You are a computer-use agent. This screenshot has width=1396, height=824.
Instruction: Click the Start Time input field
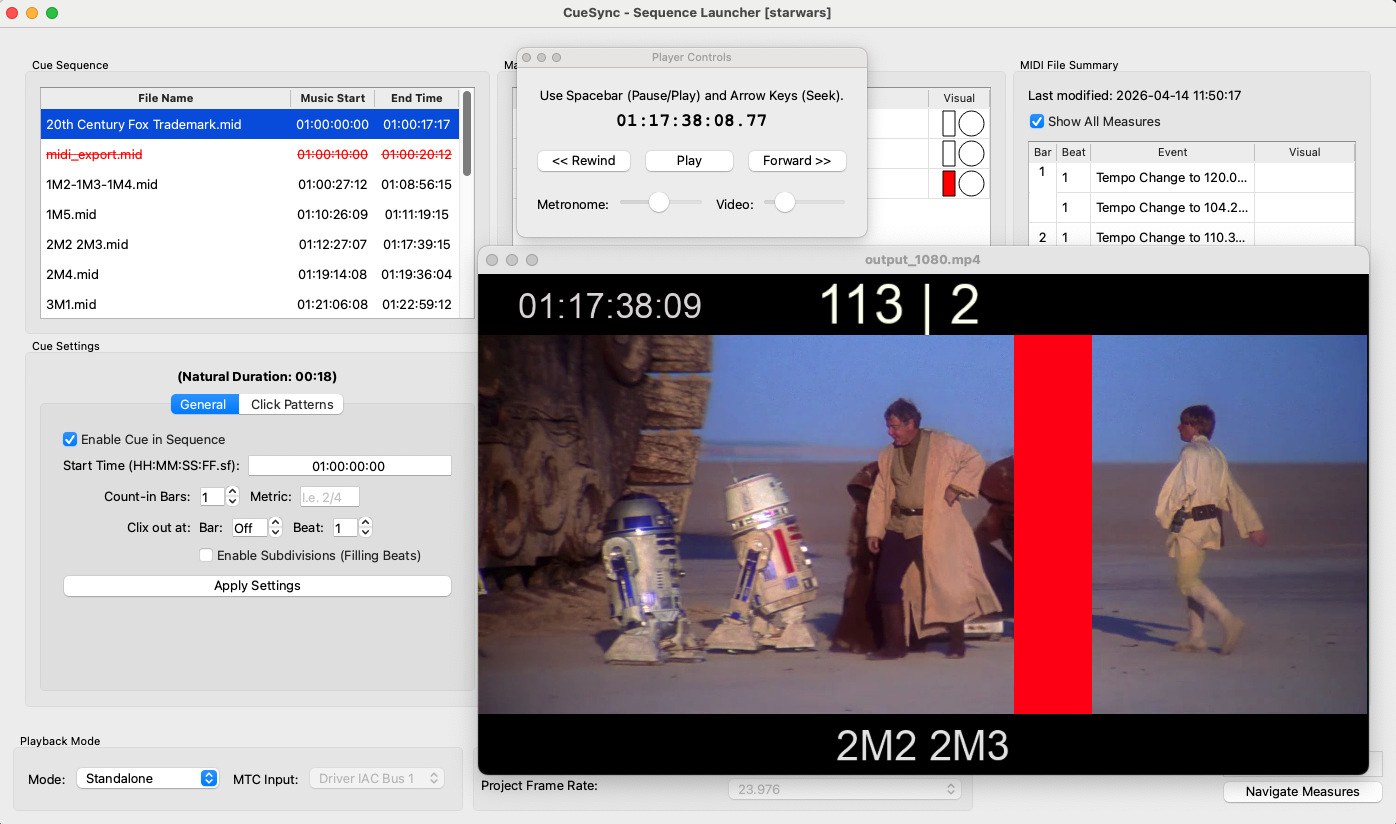349,466
